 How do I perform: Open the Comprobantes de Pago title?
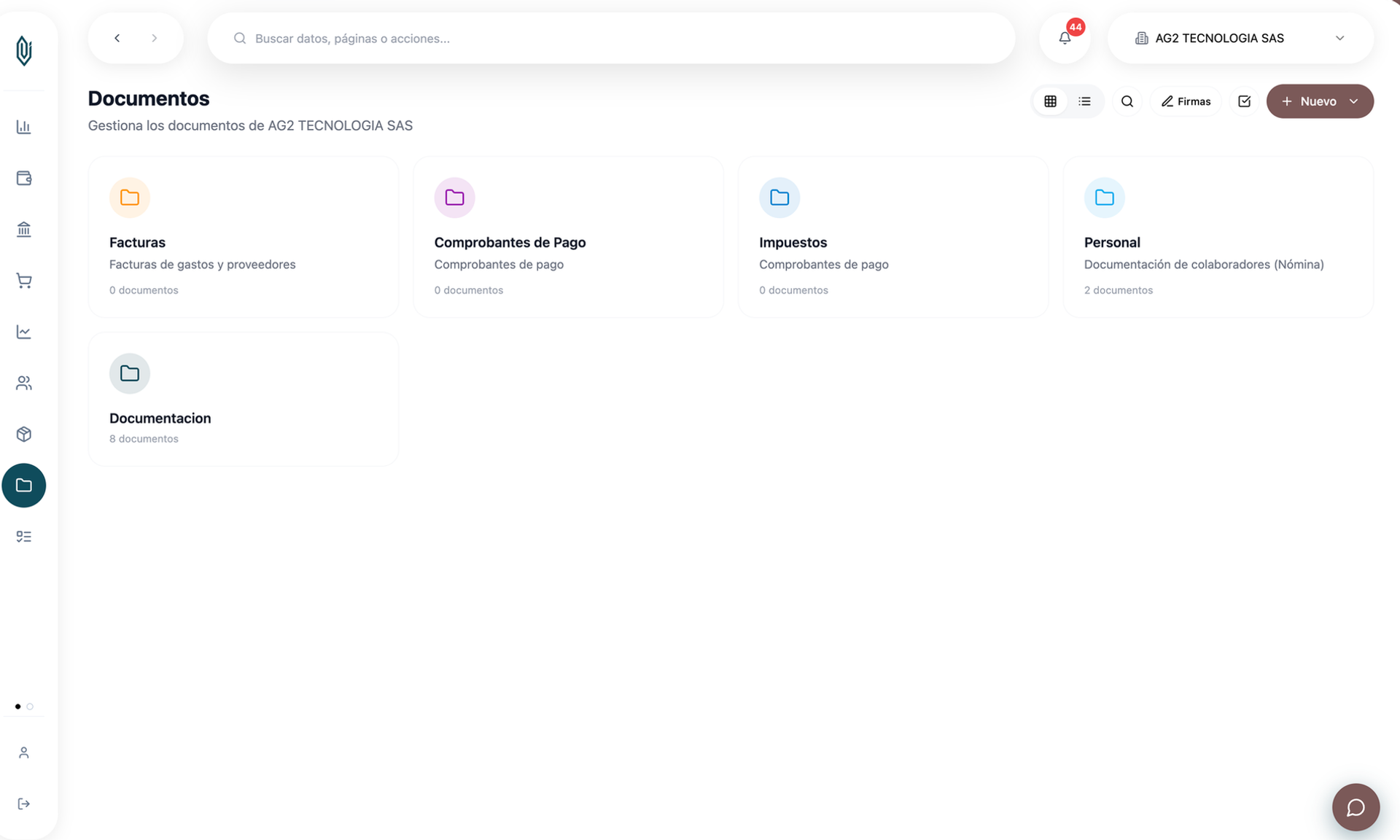tap(510, 242)
